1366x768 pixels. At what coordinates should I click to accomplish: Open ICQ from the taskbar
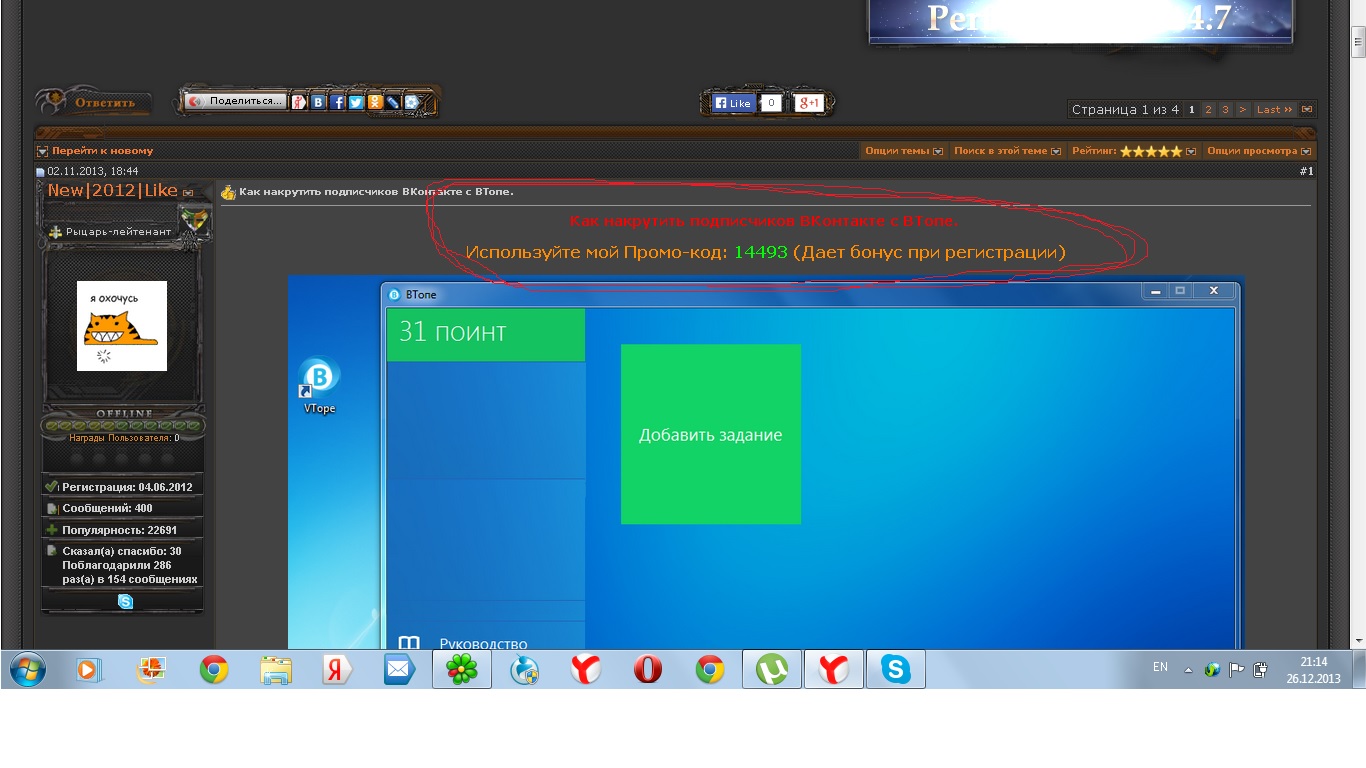461,670
